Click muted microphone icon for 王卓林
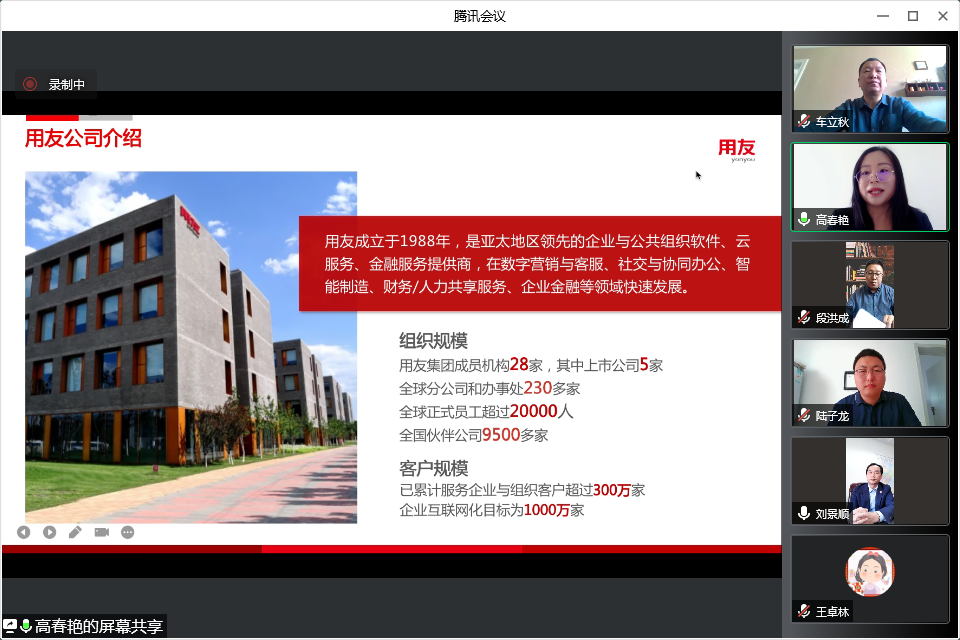 click(804, 610)
